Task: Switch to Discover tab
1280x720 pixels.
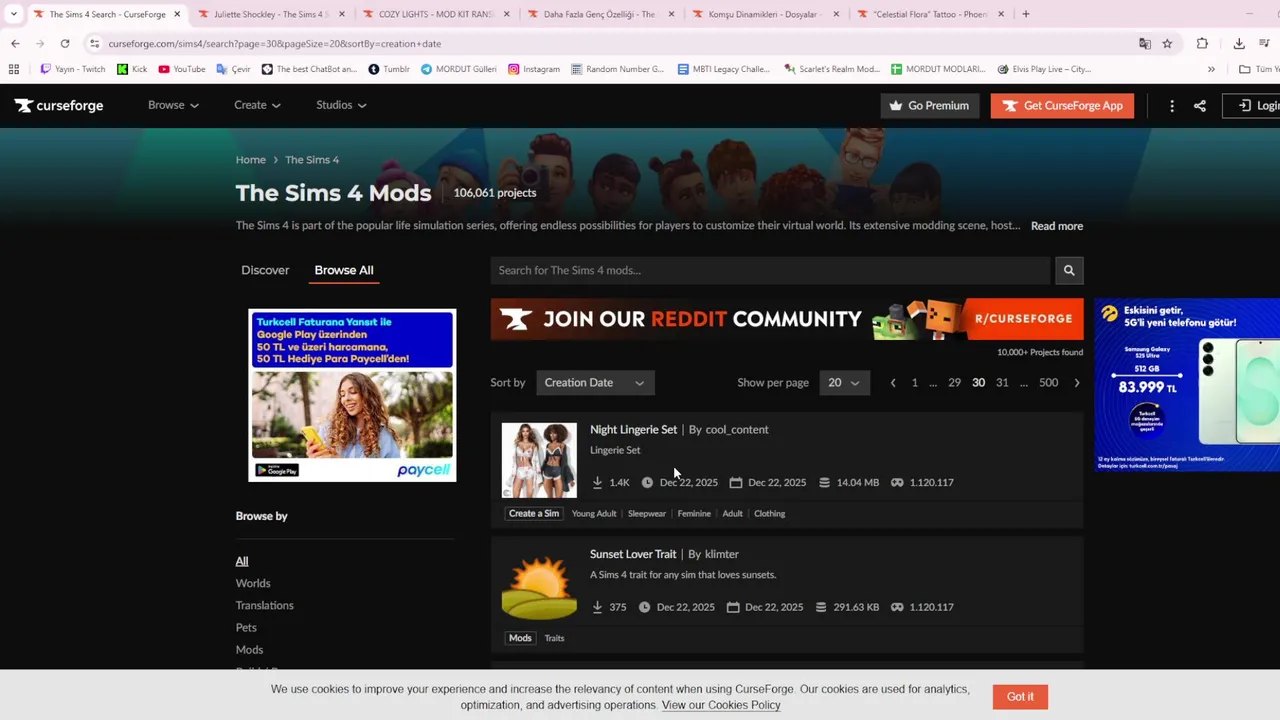Action: tap(265, 270)
